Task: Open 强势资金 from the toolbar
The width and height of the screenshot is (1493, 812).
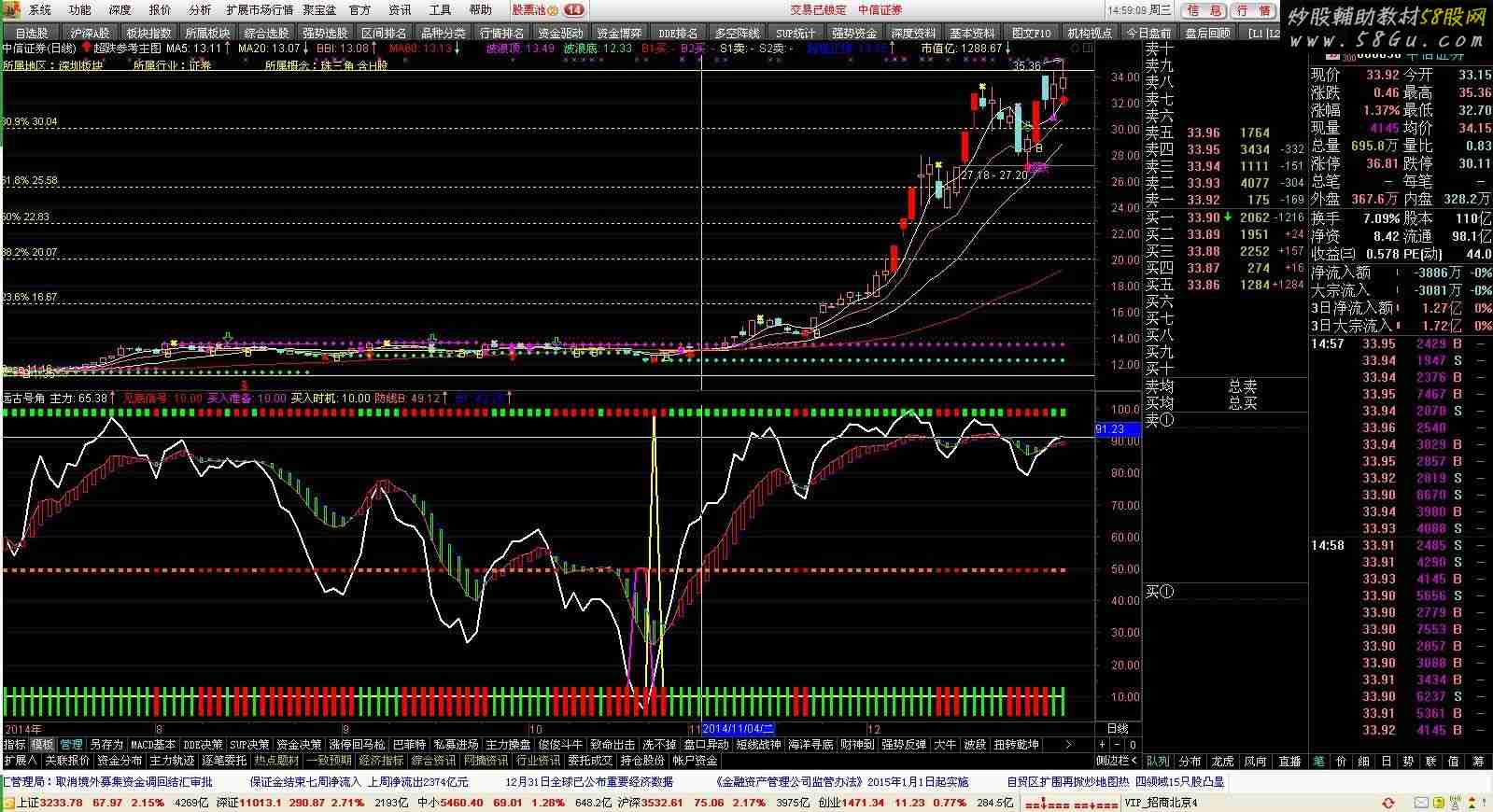Action: [x=854, y=33]
